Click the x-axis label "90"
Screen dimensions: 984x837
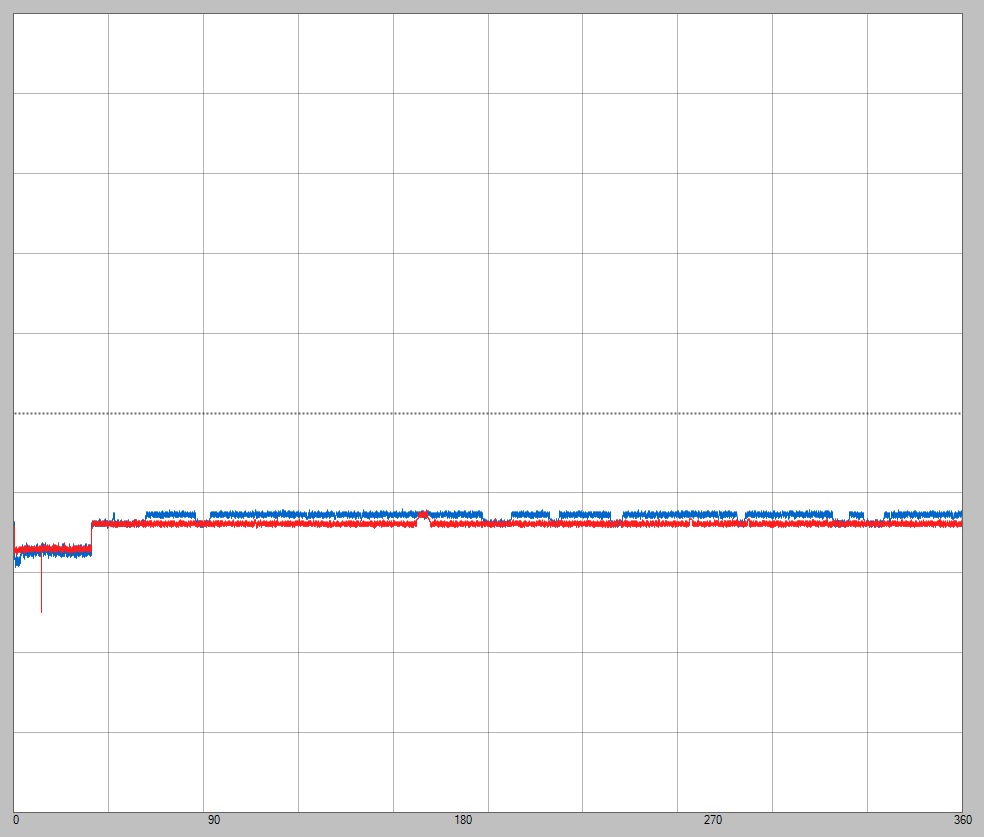(214, 820)
